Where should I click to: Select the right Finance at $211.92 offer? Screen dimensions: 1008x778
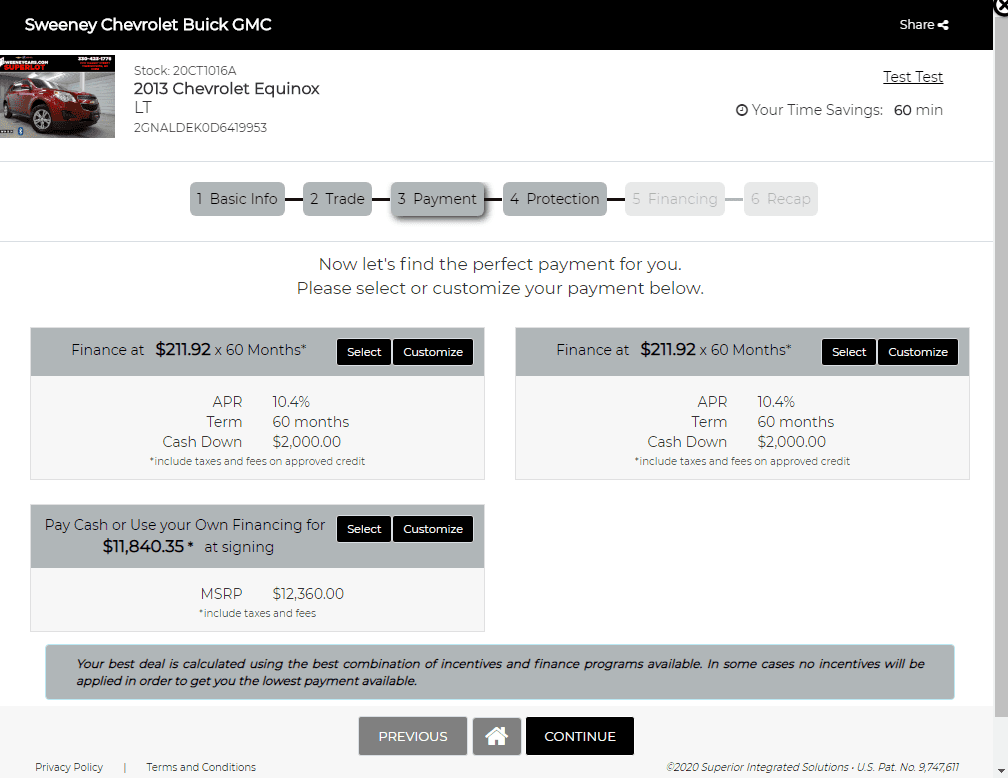click(x=849, y=352)
